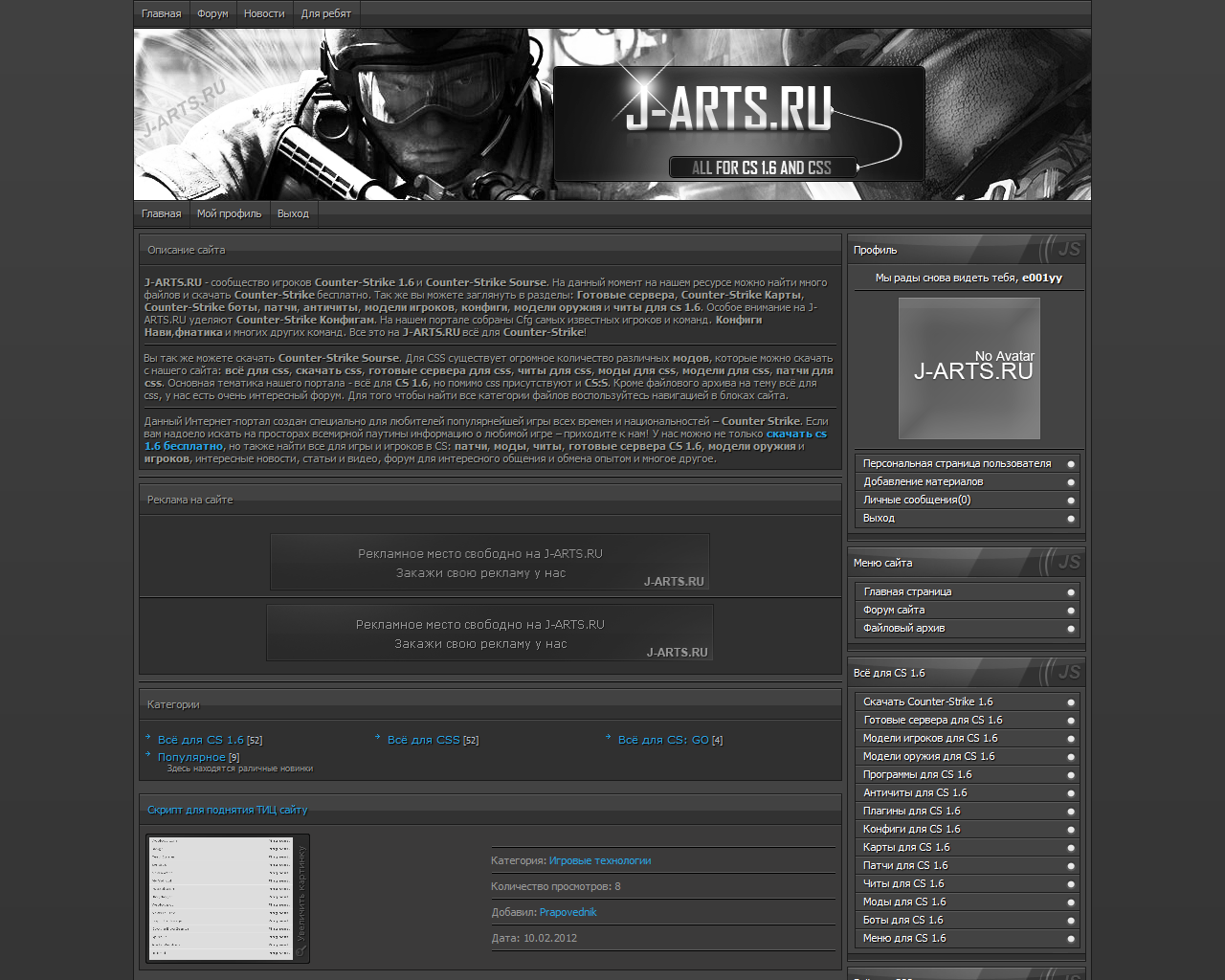Open the Для ребят menu item
The width and height of the screenshot is (1225, 980).
point(326,13)
